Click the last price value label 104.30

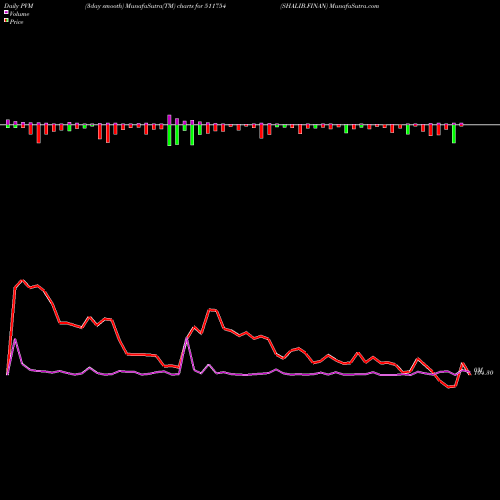point(483,372)
